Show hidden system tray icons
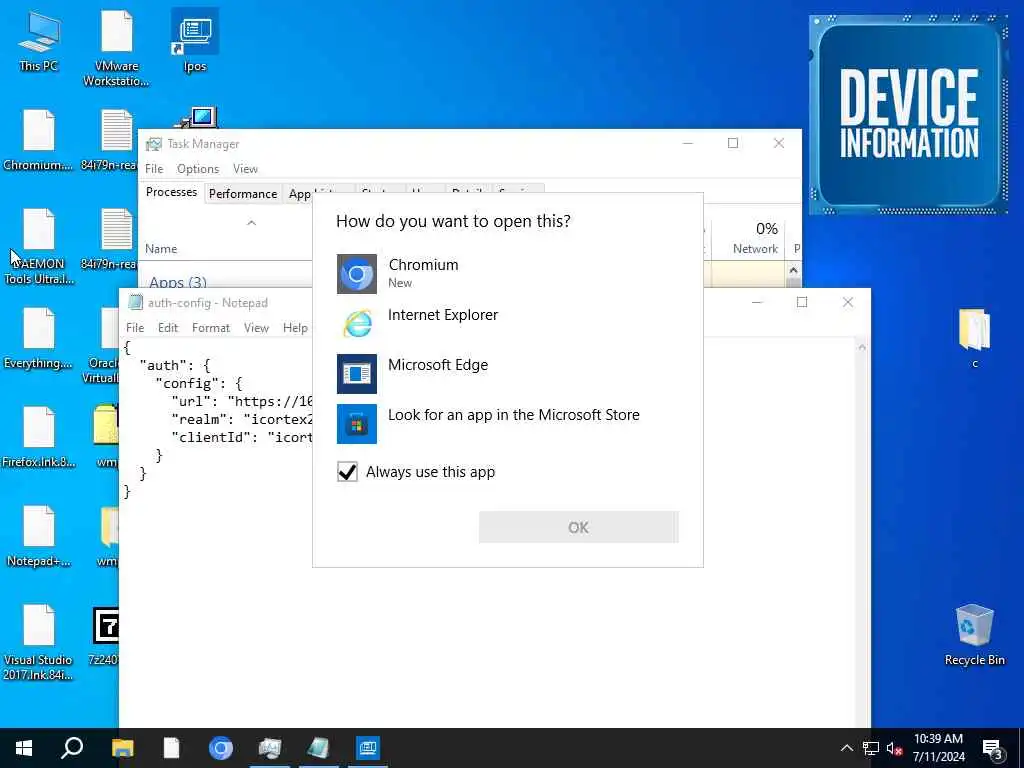 tap(846, 748)
